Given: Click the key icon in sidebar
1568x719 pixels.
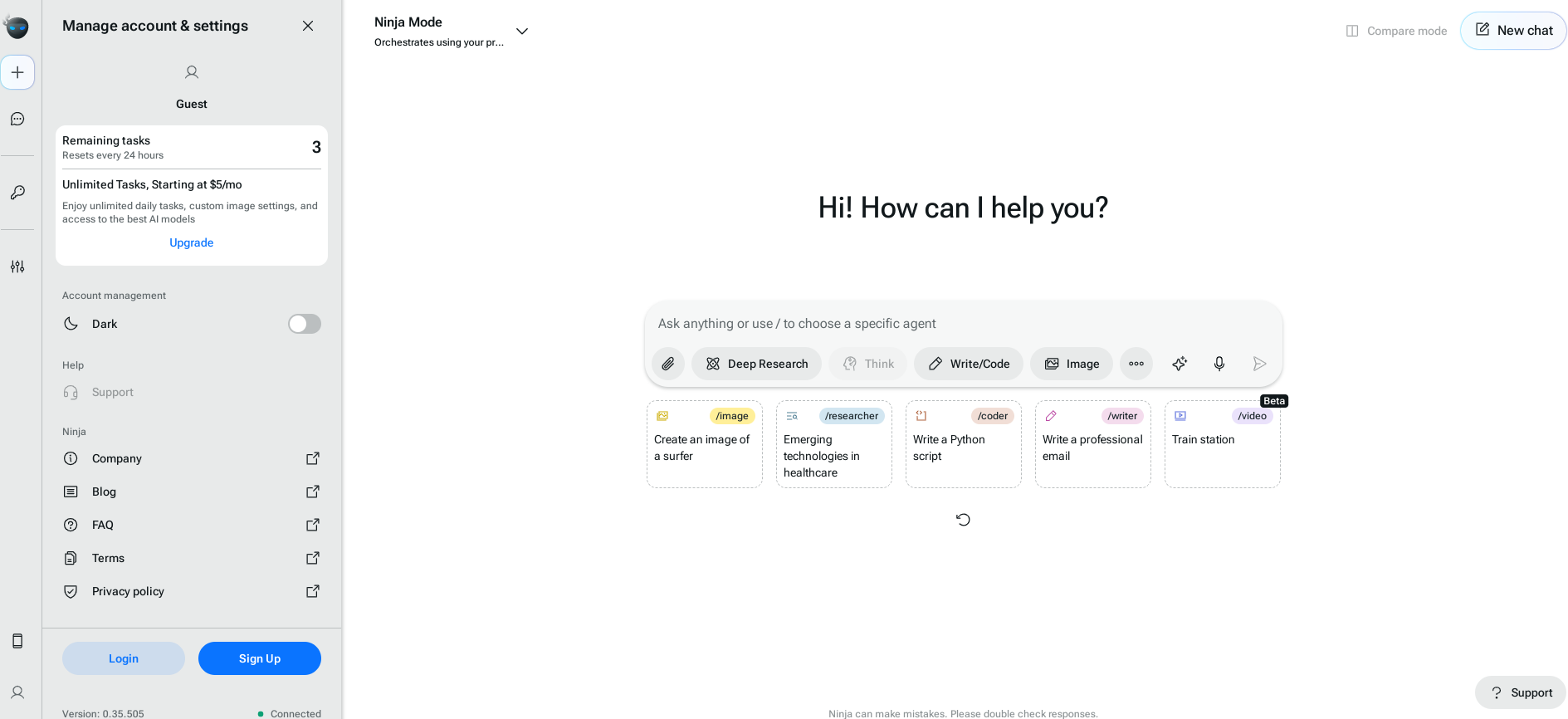Looking at the screenshot, I should pyautogui.click(x=17, y=193).
